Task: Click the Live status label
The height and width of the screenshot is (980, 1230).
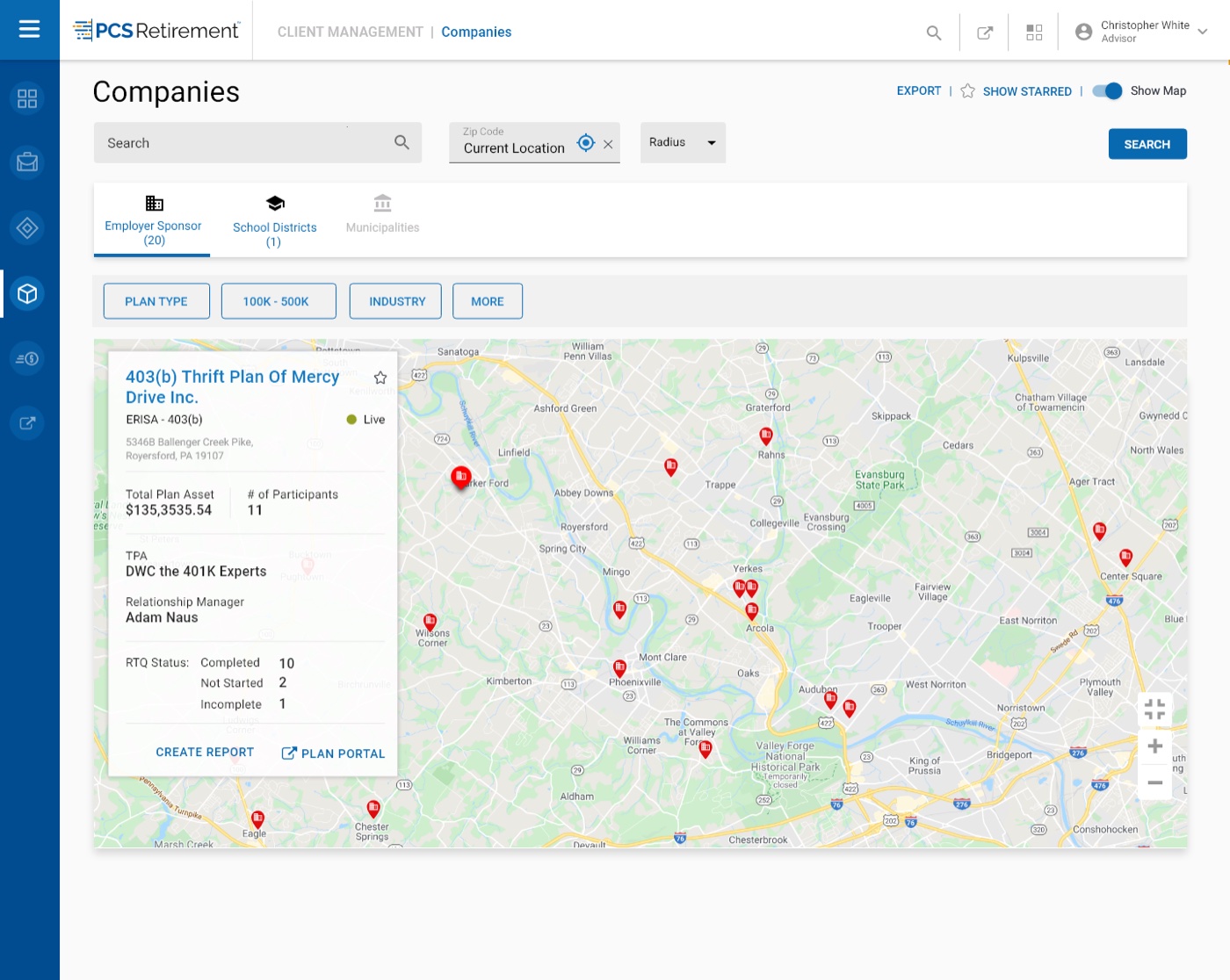Action: tap(374, 420)
